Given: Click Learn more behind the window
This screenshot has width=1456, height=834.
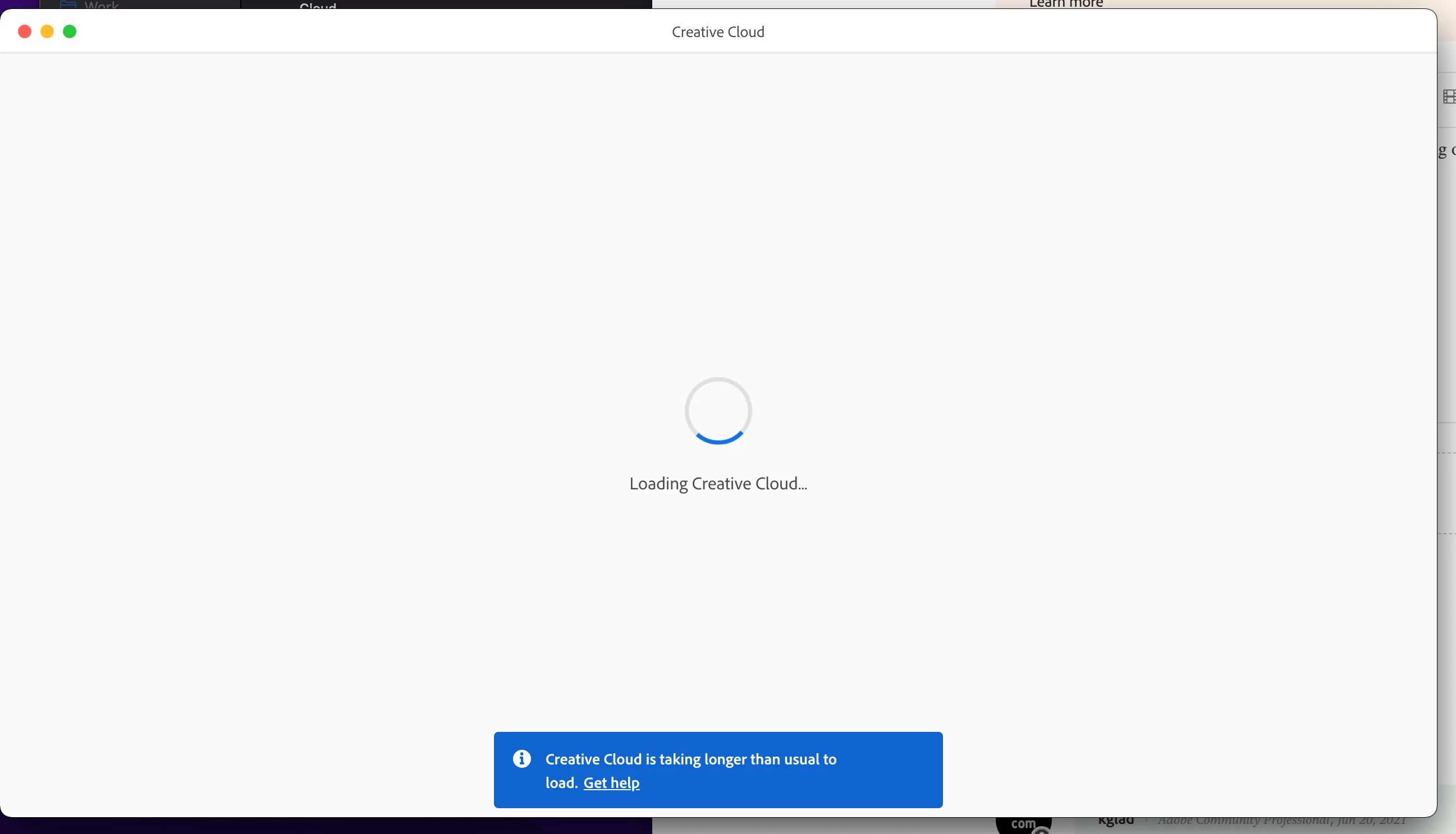Looking at the screenshot, I should (x=1065, y=4).
